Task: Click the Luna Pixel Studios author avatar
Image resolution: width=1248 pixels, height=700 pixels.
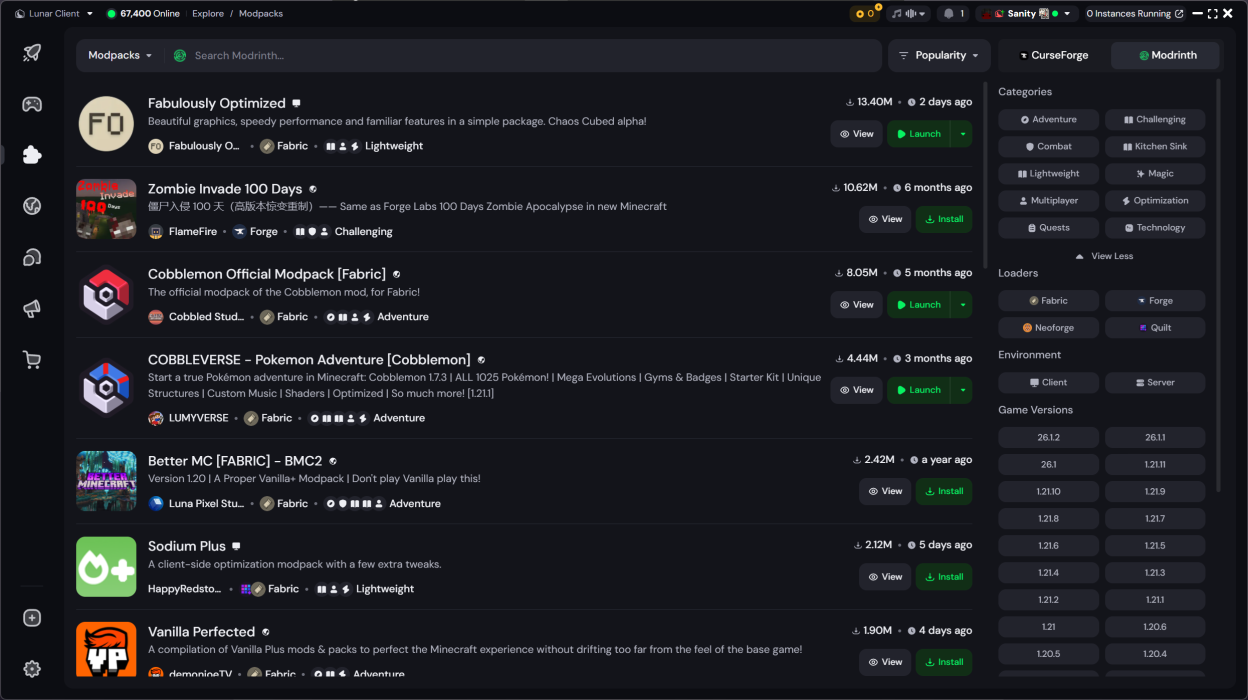Action: tap(156, 504)
